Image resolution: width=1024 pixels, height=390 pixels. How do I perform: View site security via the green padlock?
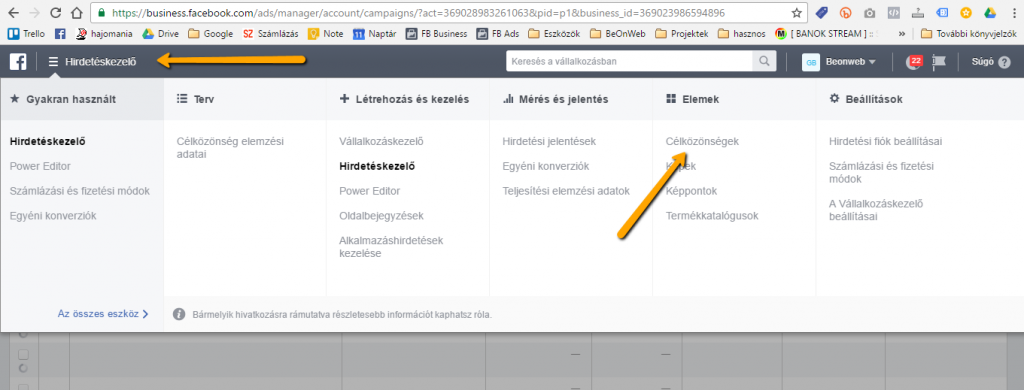100,12
